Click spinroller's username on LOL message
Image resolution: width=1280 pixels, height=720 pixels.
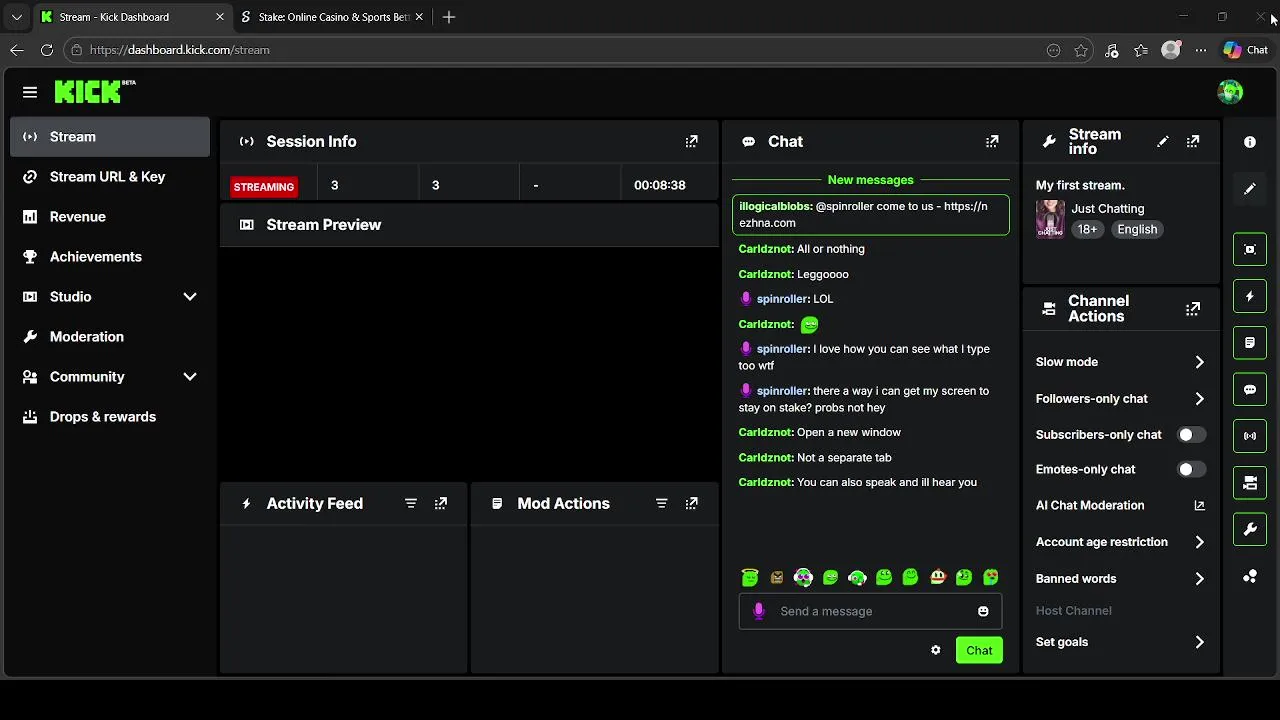click(783, 299)
